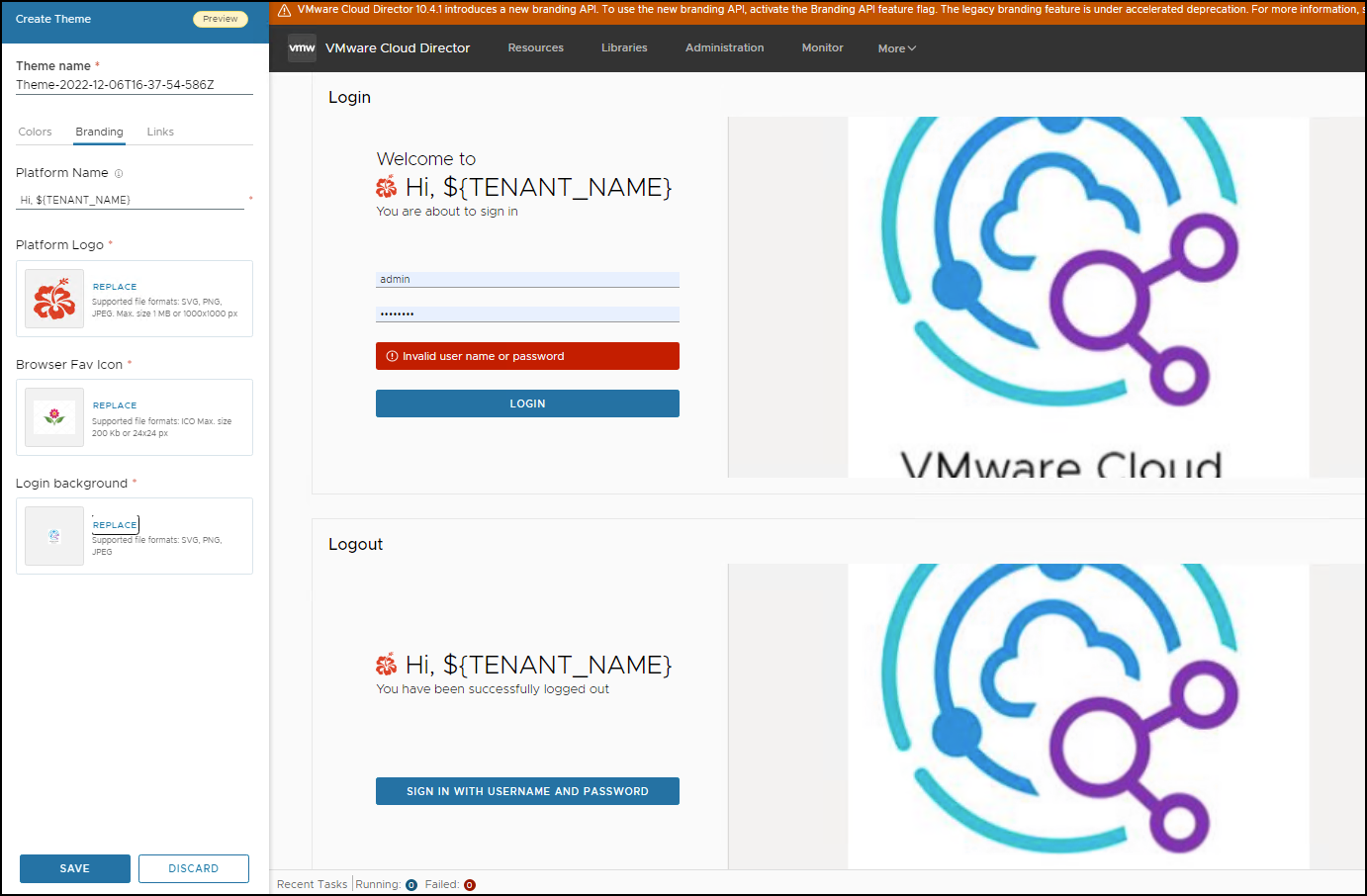Click the LOGIN button in preview

[x=527, y=403]
